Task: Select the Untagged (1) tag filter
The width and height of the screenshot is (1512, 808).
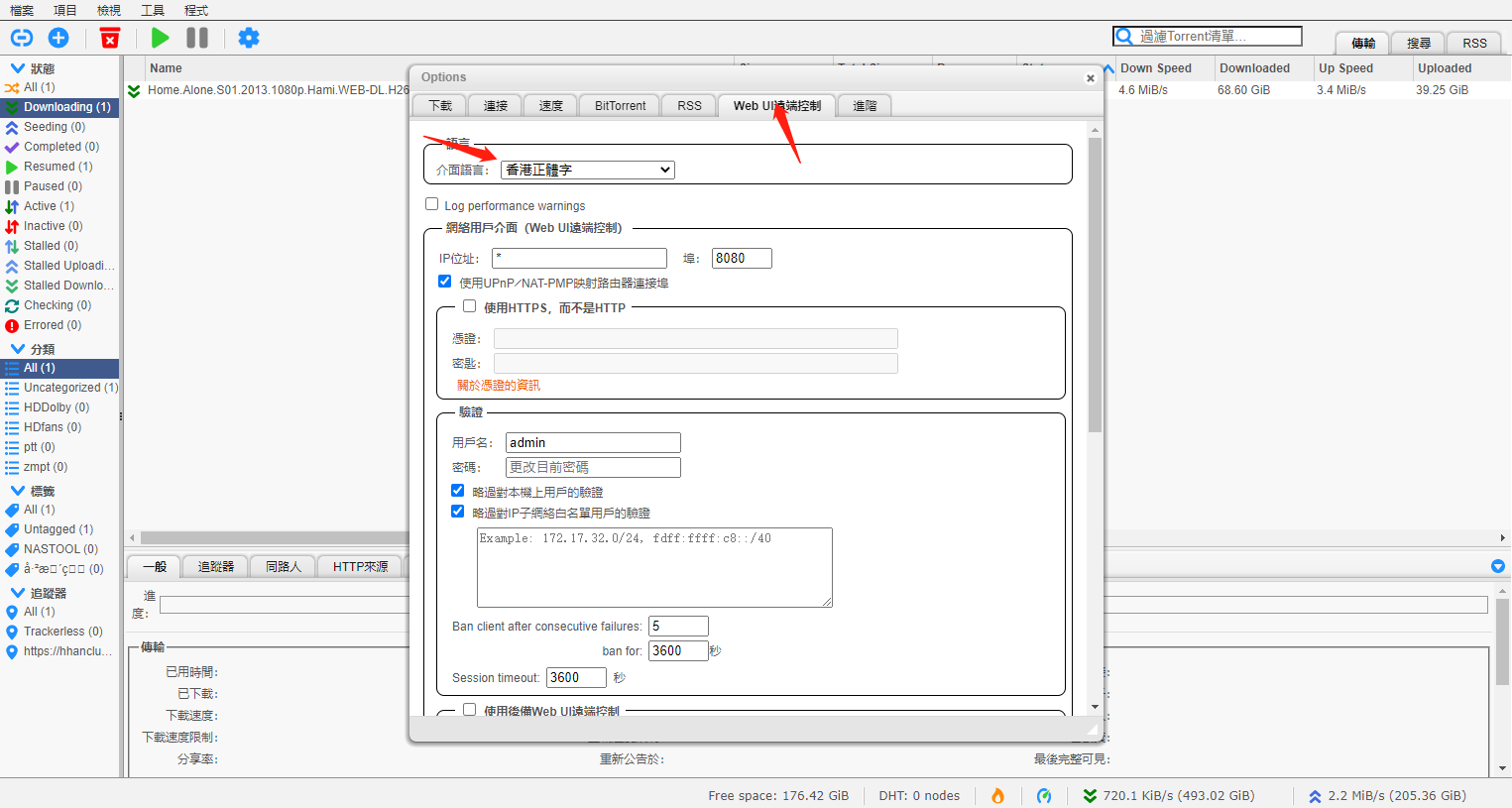Action: [x=59, y=529]
